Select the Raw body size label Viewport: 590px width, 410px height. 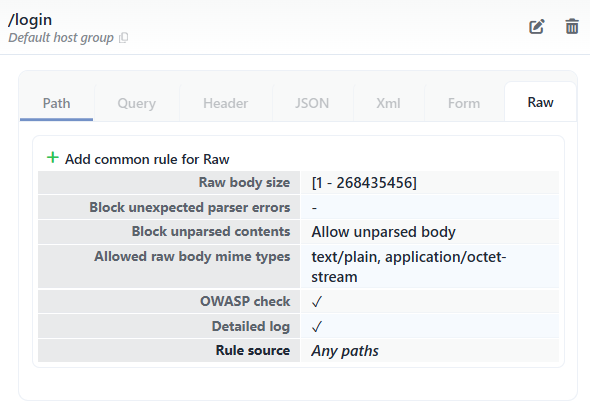[x=244, y=182]
